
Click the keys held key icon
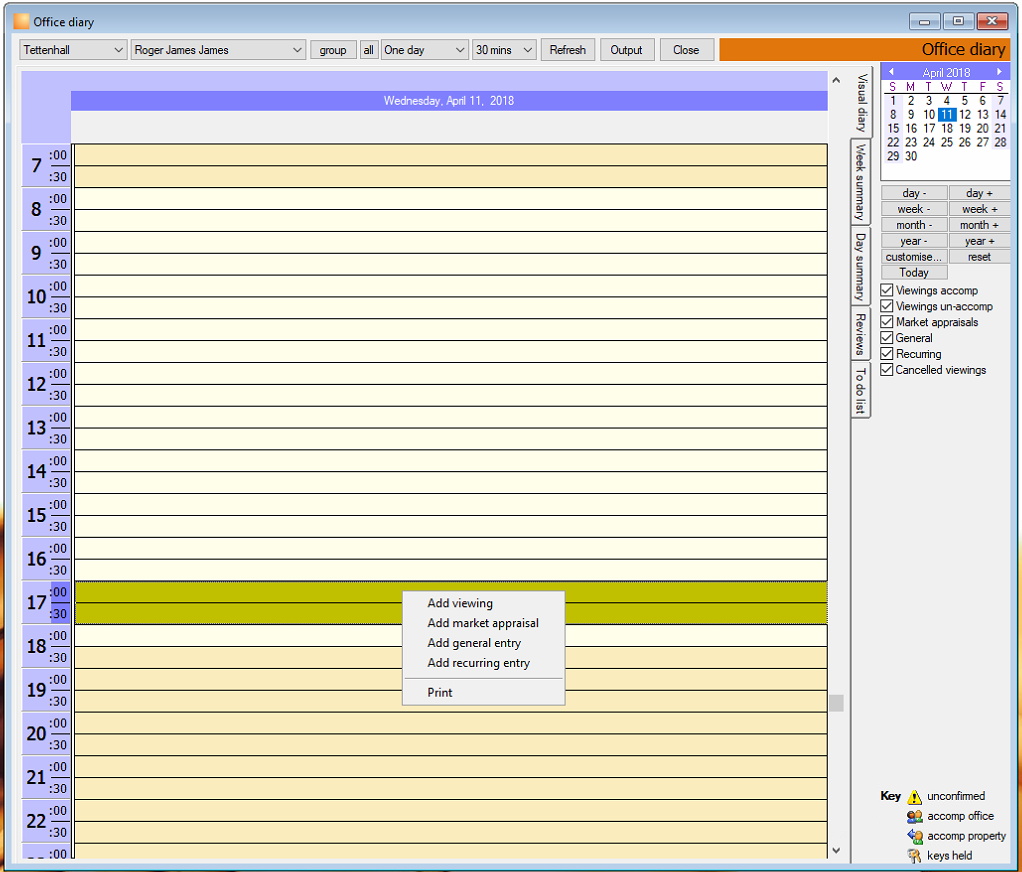point(914,856)
